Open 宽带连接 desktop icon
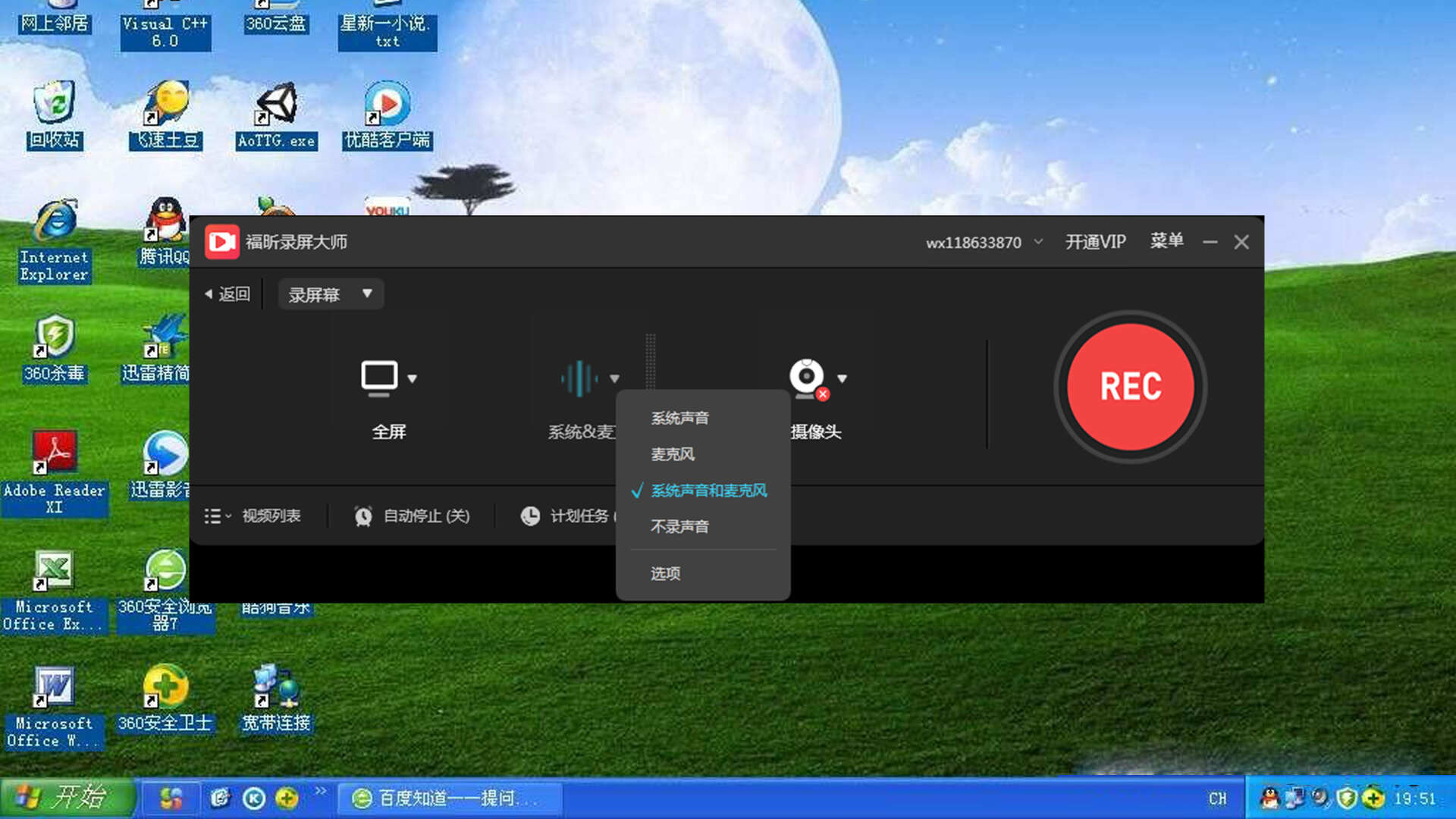 pyautogui.click(x=276, y=699)
